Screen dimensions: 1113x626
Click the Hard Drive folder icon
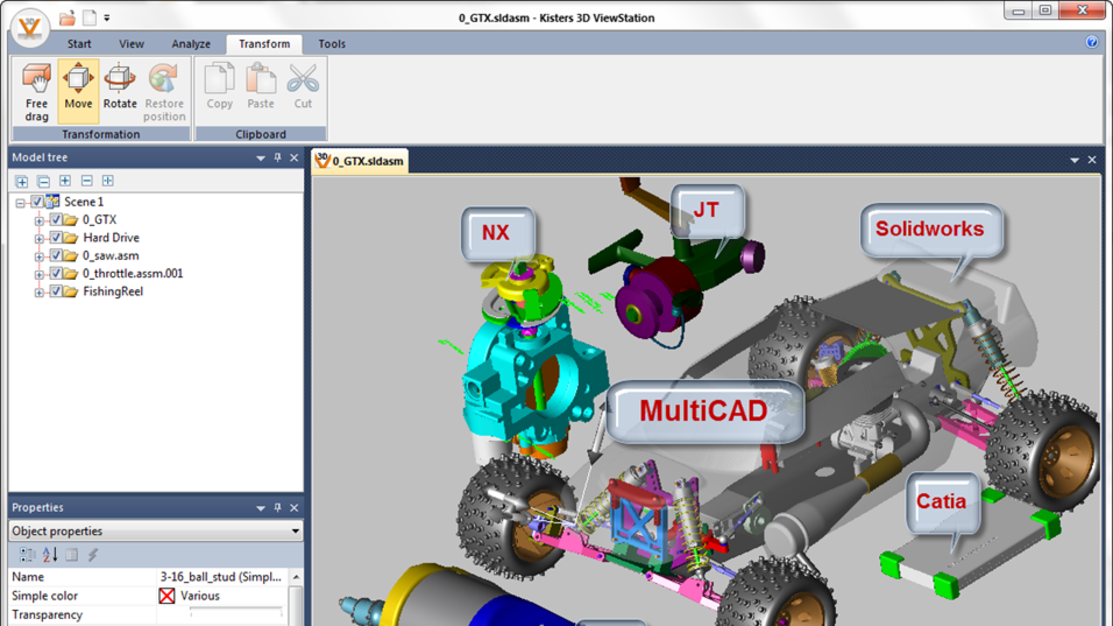pyautogui.click(x=70, y=238)
